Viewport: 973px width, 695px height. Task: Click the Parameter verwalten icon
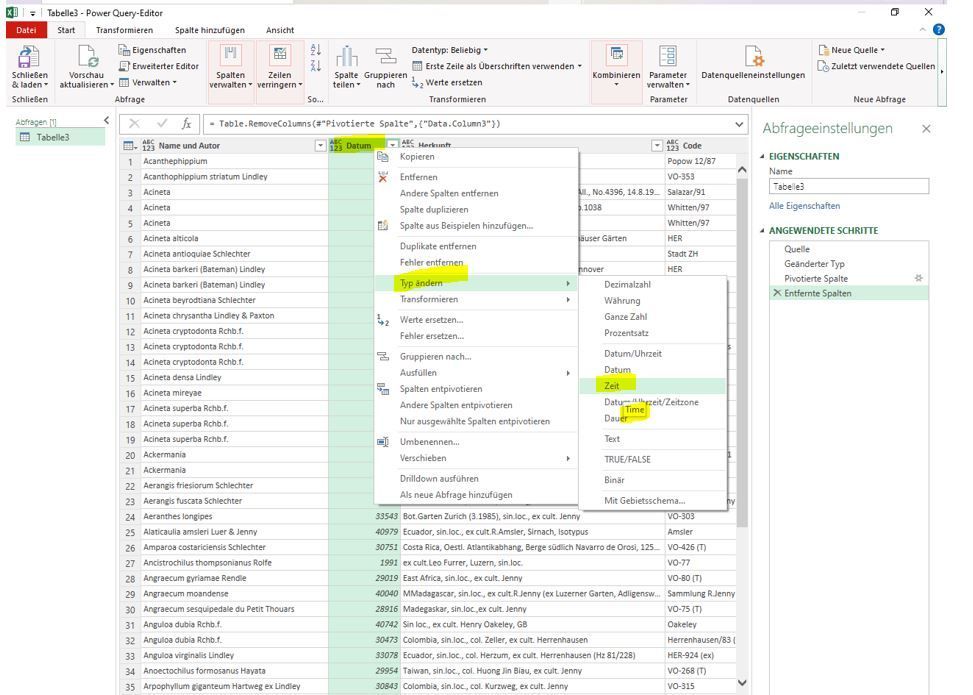coord(668,56)
